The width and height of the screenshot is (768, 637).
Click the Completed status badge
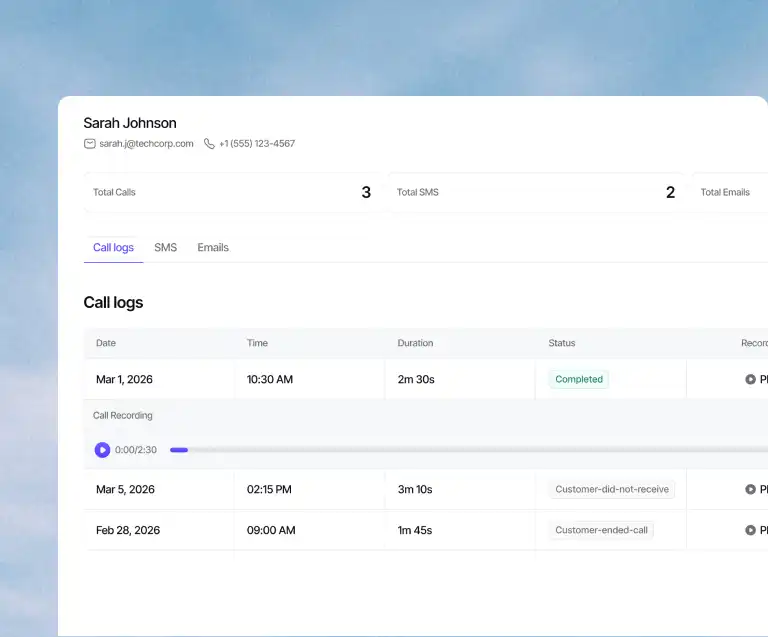579,379
